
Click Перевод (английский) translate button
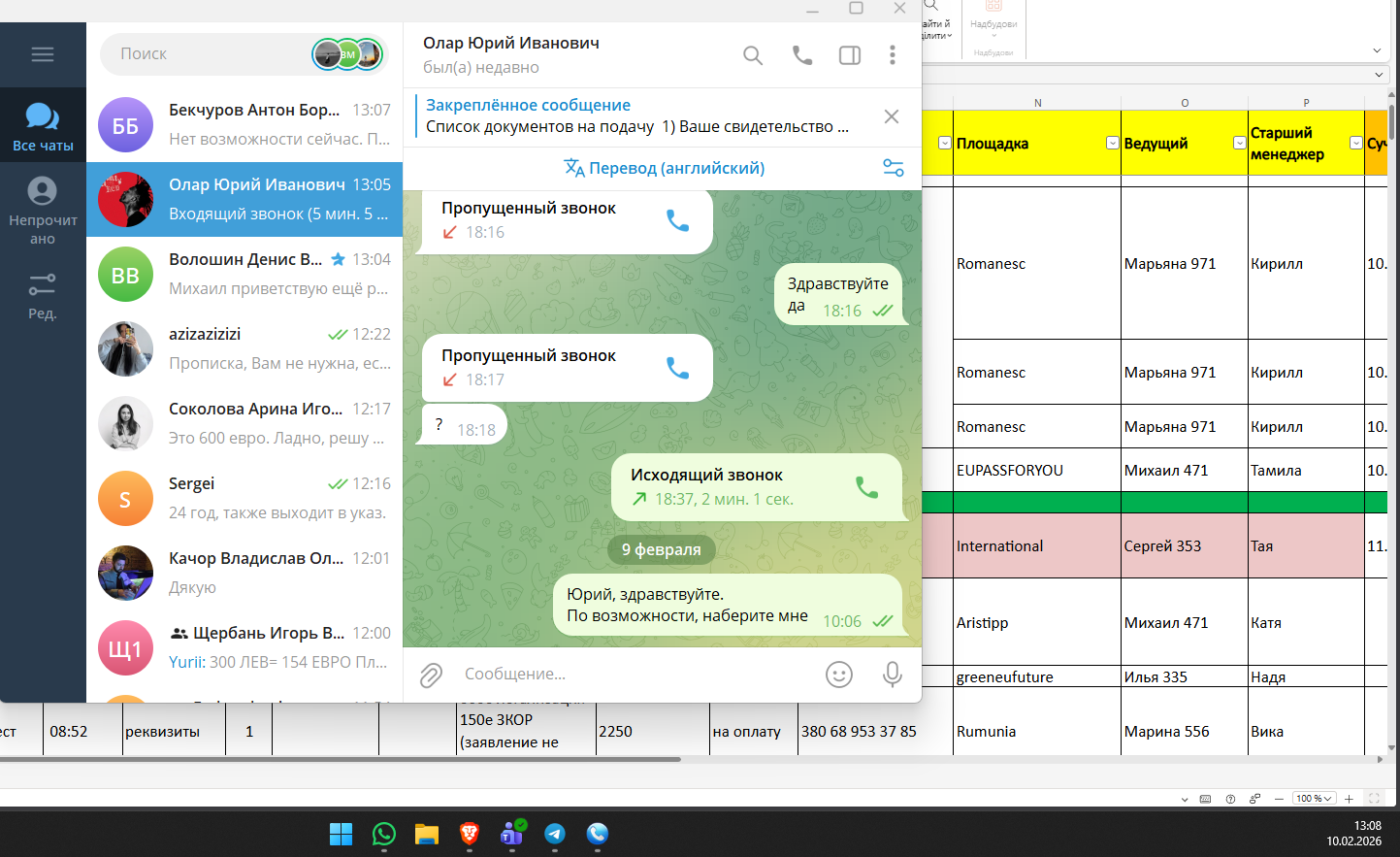pos(665,168)
